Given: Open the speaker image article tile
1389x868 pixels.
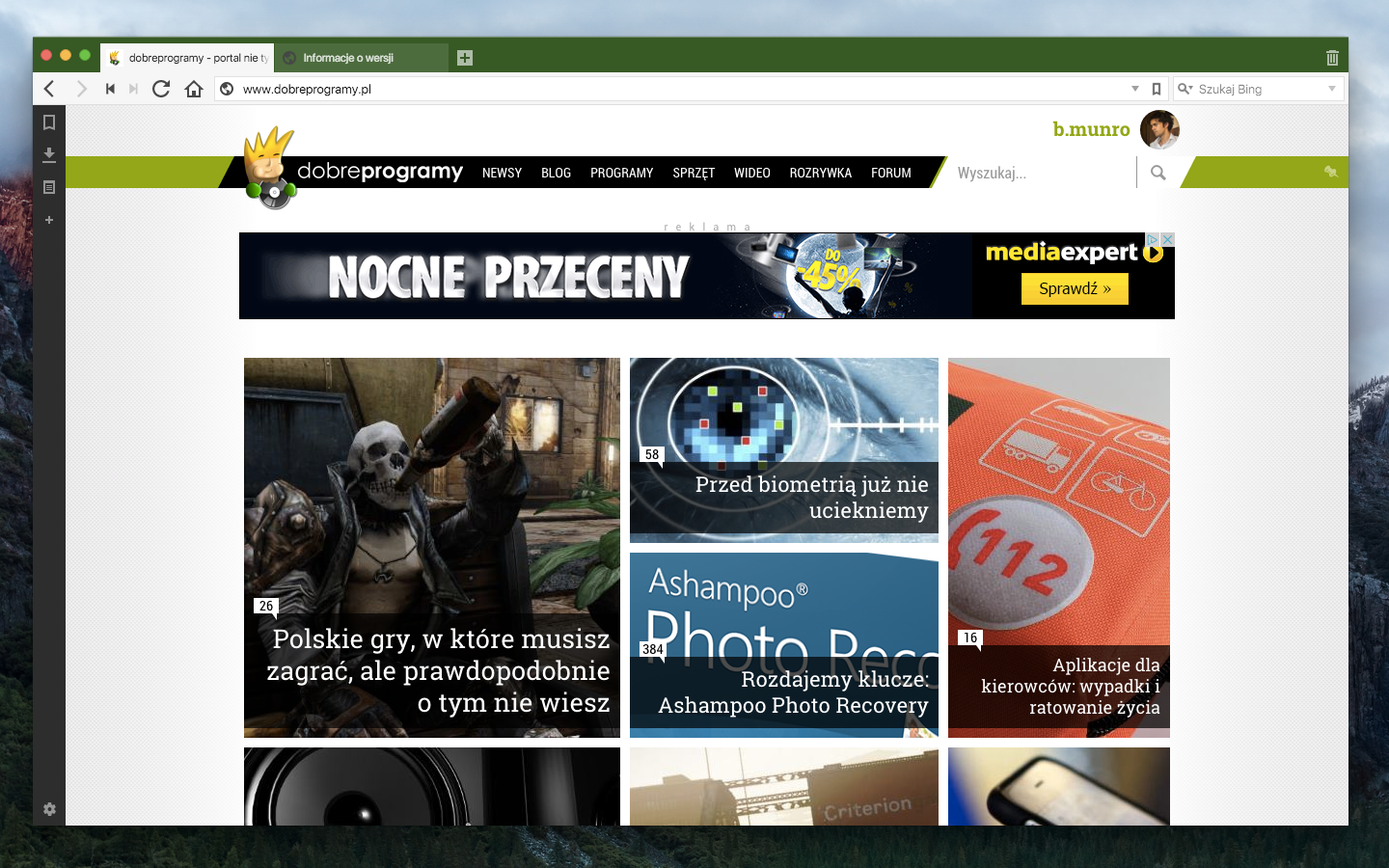Looking at the screenshot, I should [x=432, y=786].
